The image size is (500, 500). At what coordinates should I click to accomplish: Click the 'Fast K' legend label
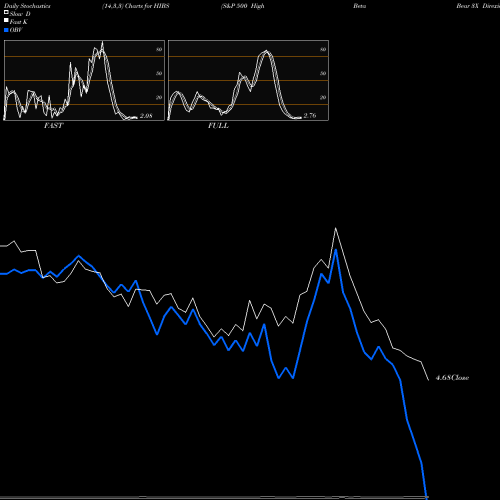(x=19, y=22)
